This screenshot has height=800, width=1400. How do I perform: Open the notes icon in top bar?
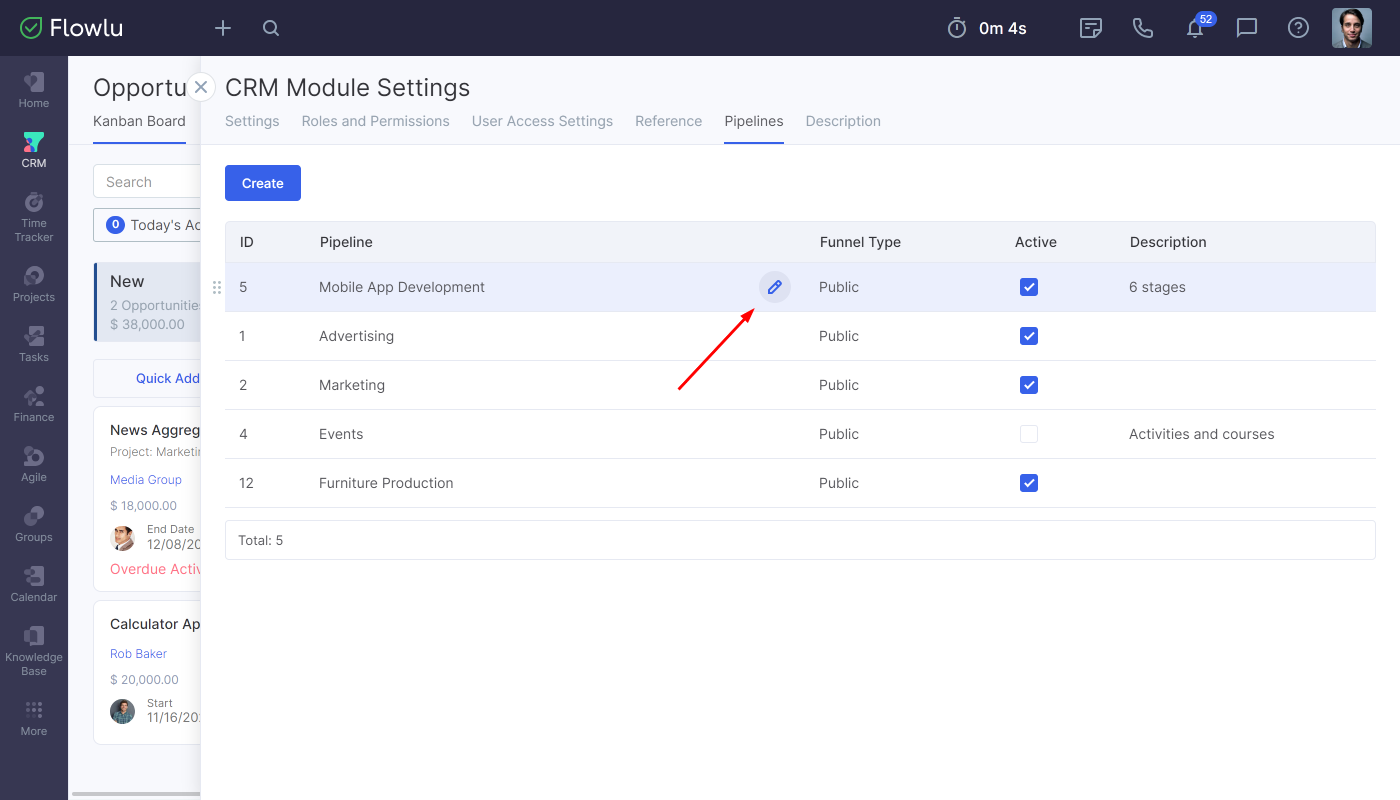1091,28
